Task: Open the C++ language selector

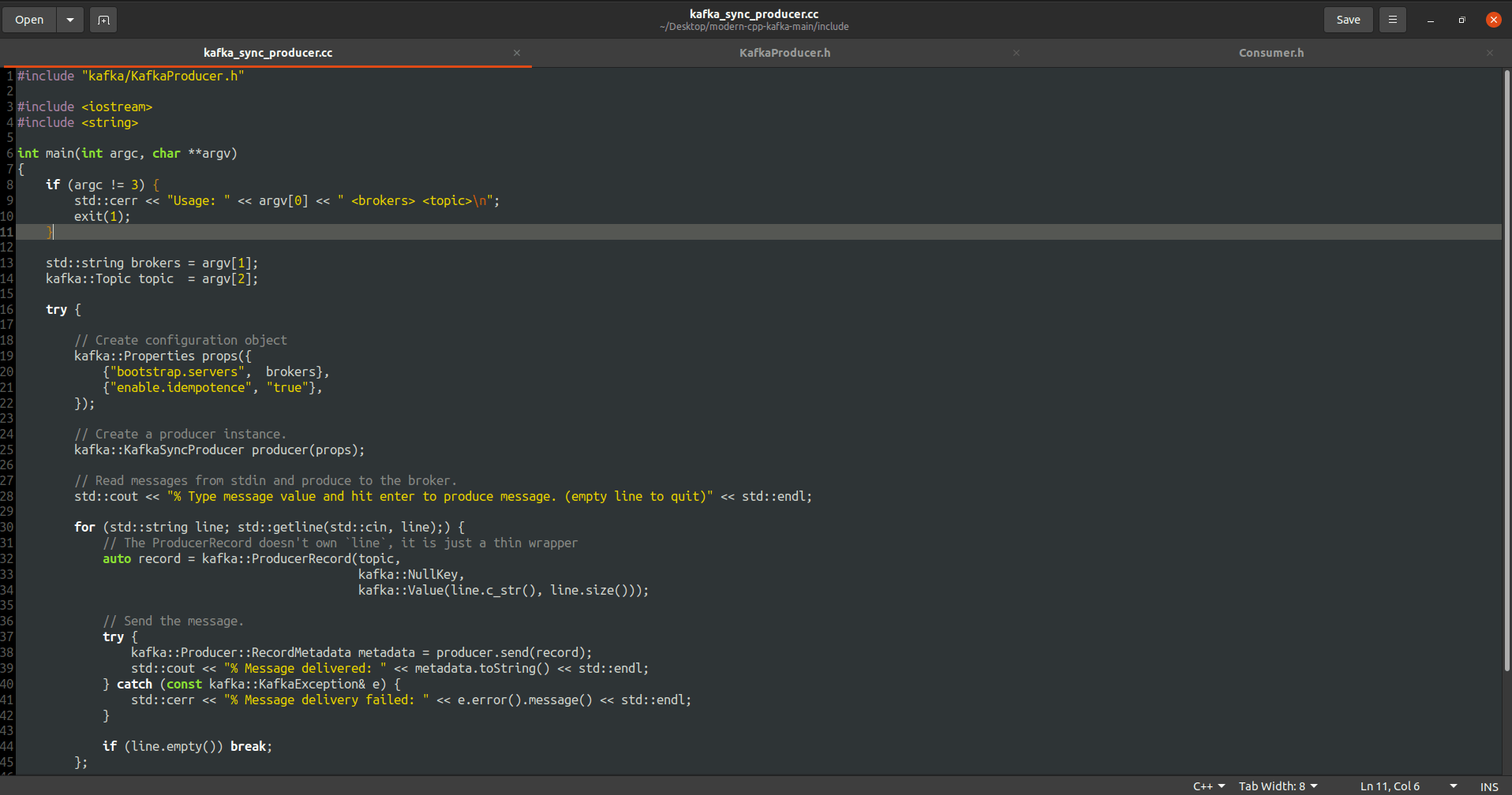Action: coord(1209,786)
